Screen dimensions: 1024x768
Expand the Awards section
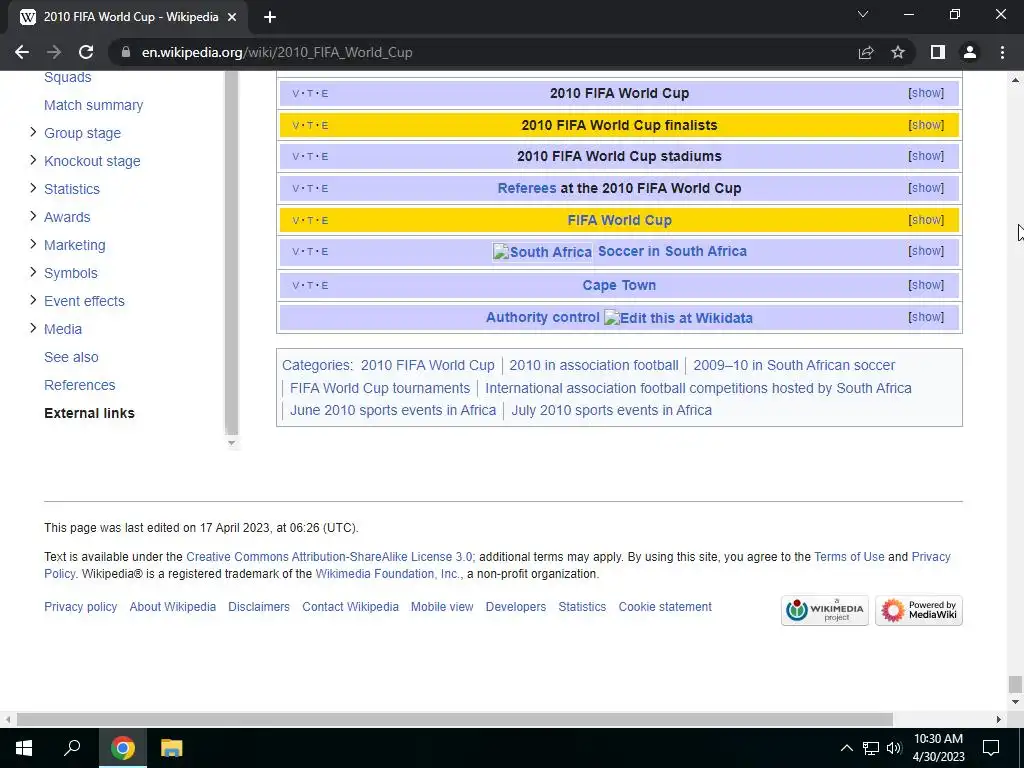click(x=33, y=217)
